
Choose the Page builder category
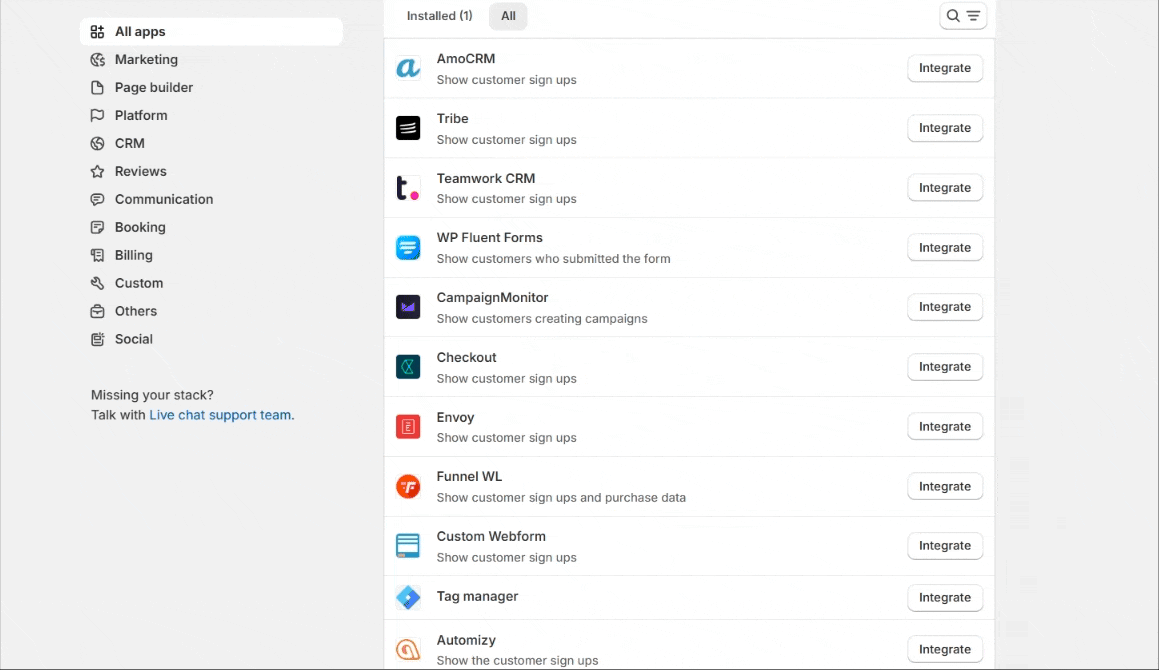(153, 88)
